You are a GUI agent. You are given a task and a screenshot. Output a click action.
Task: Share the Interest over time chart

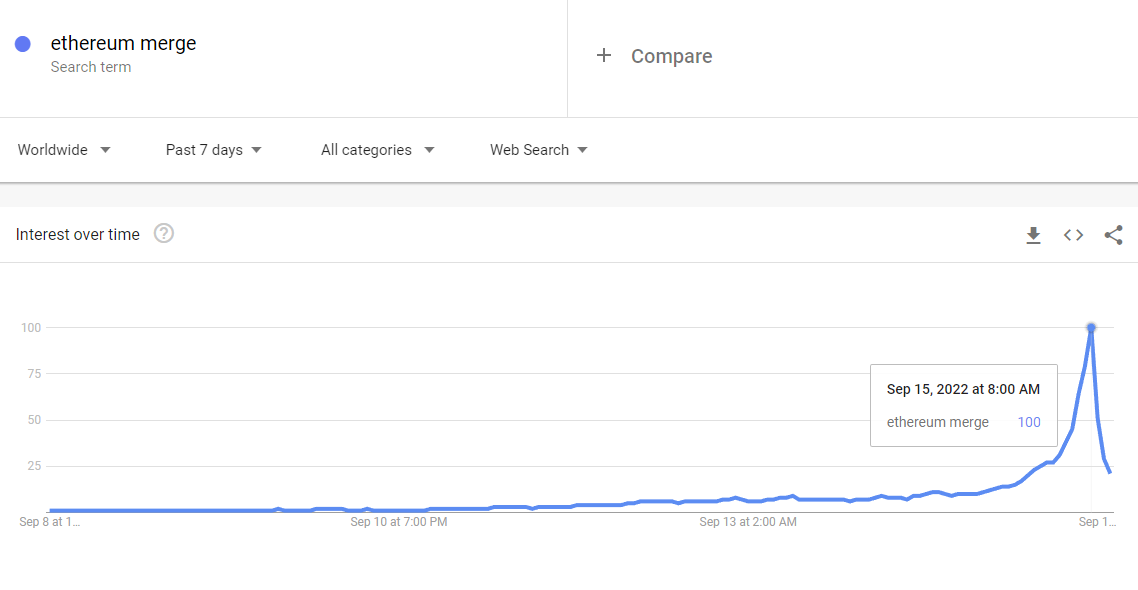tap(1113, 235)
